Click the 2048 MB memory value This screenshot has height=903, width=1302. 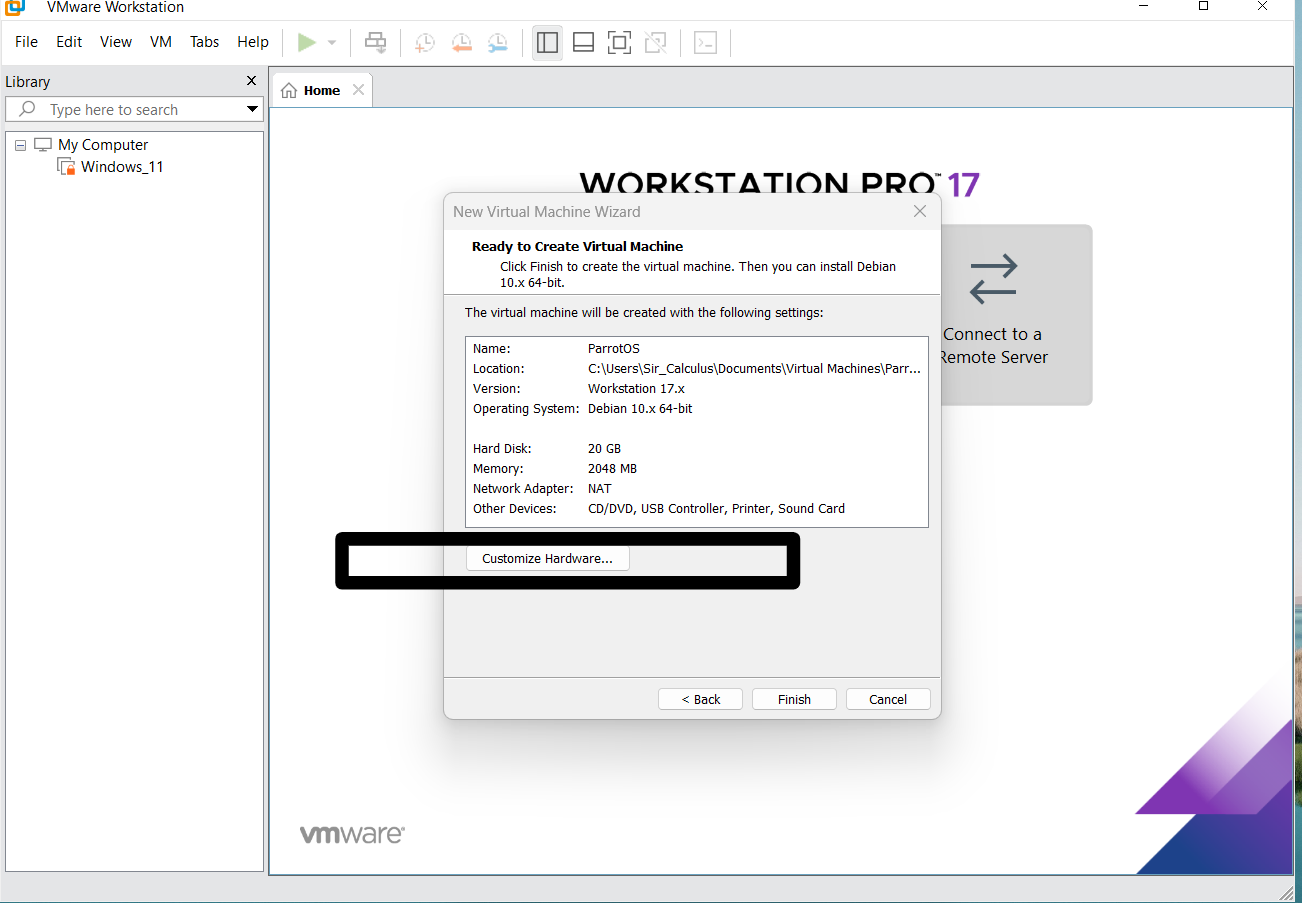[x=612, y=468]
